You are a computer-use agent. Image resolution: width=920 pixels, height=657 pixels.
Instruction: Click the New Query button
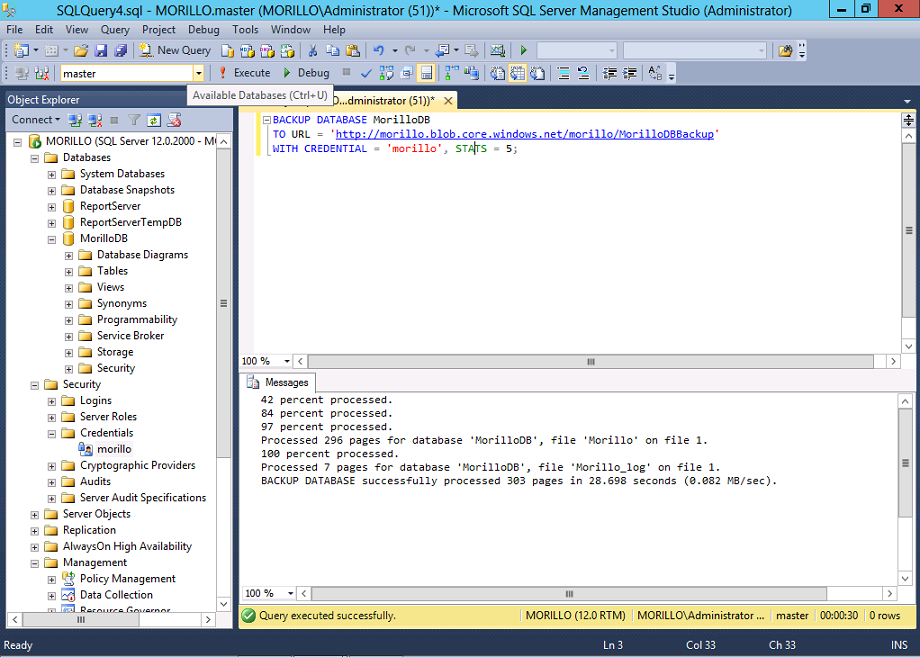tap(175, 51)
